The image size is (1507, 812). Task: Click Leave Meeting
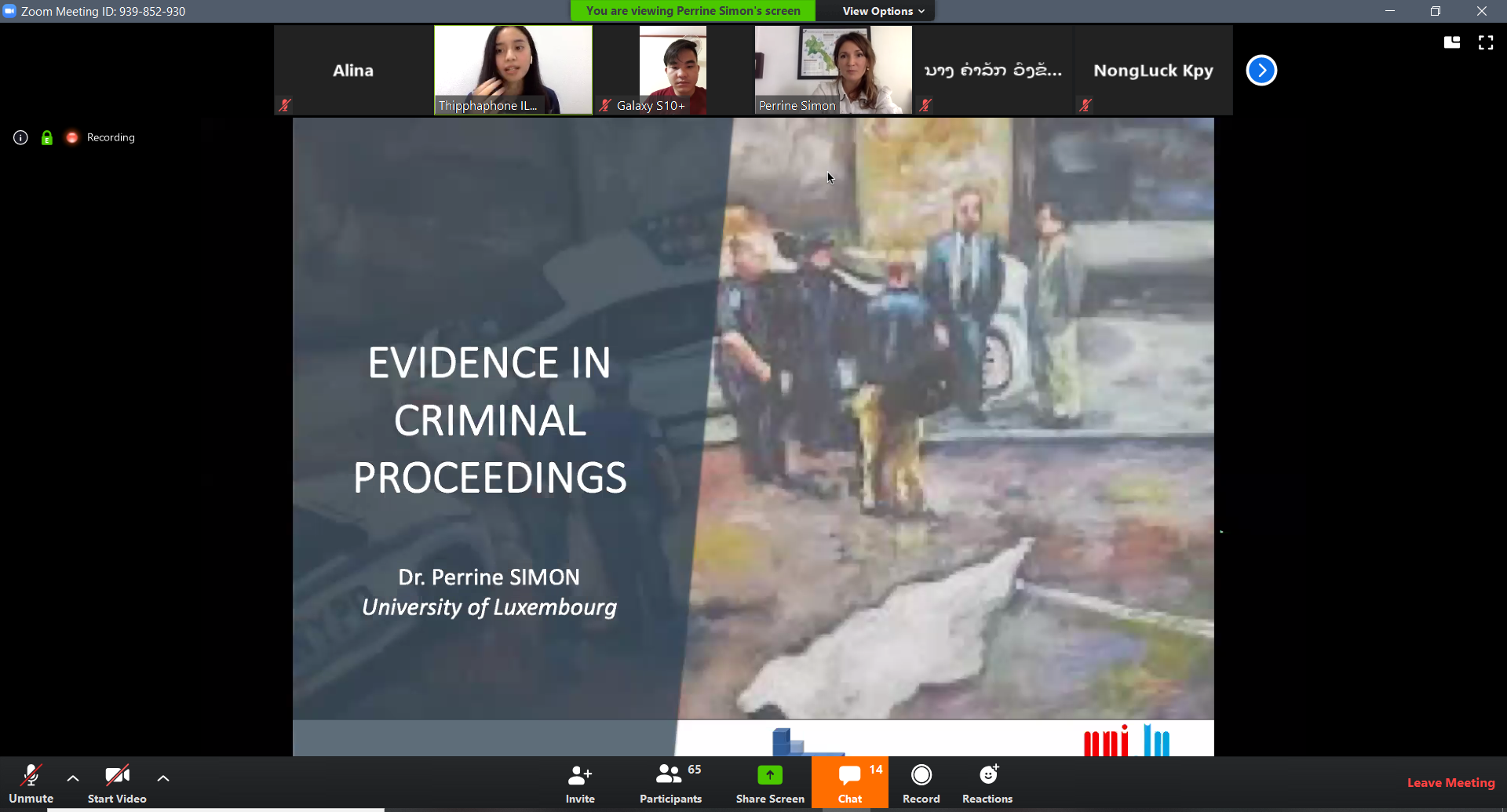pyautogui.click(x=1450, y=782)
